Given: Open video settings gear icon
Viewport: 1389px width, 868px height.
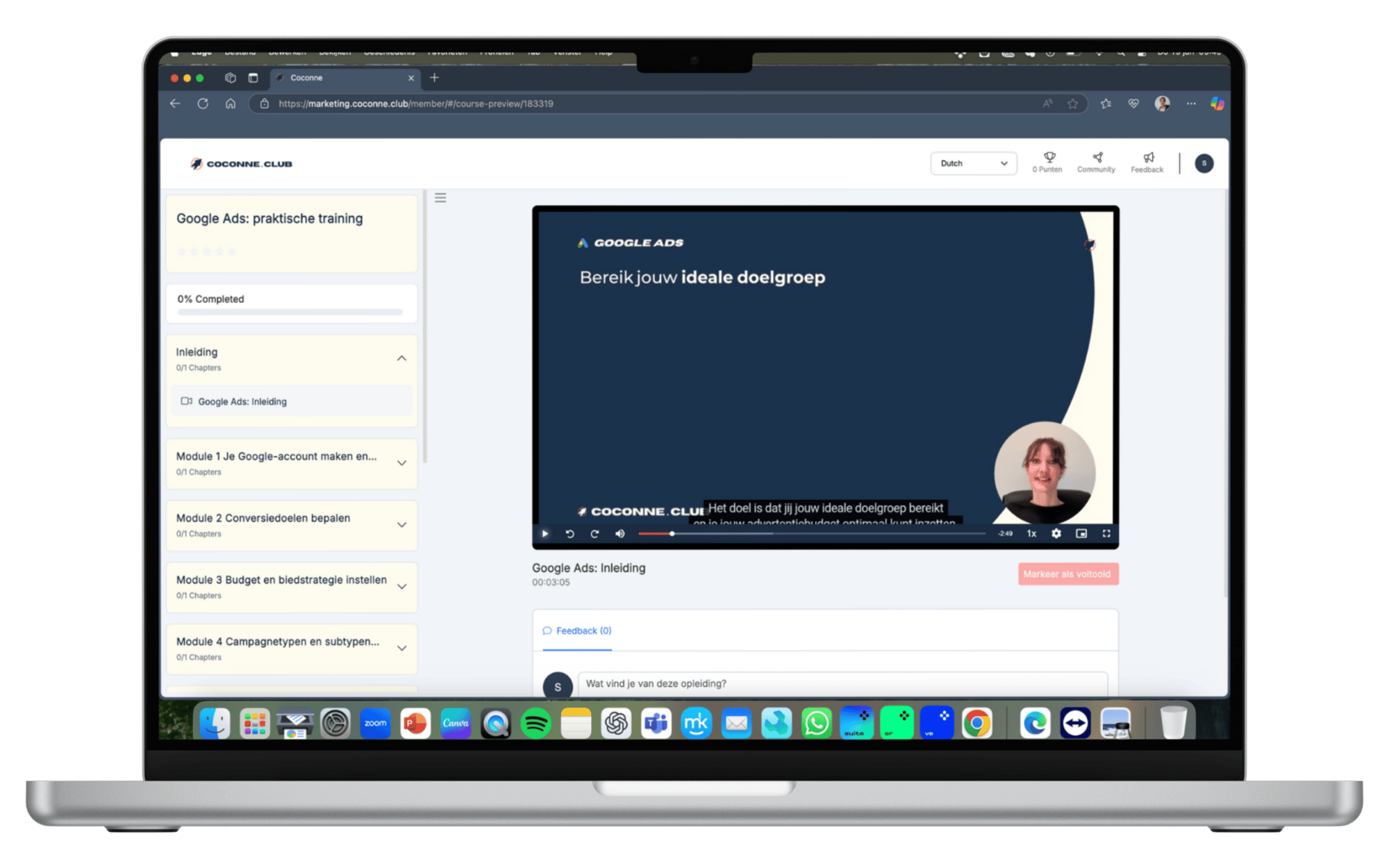Looking at the screenshot, I should pyautogui.click(x=1056, y=533).
